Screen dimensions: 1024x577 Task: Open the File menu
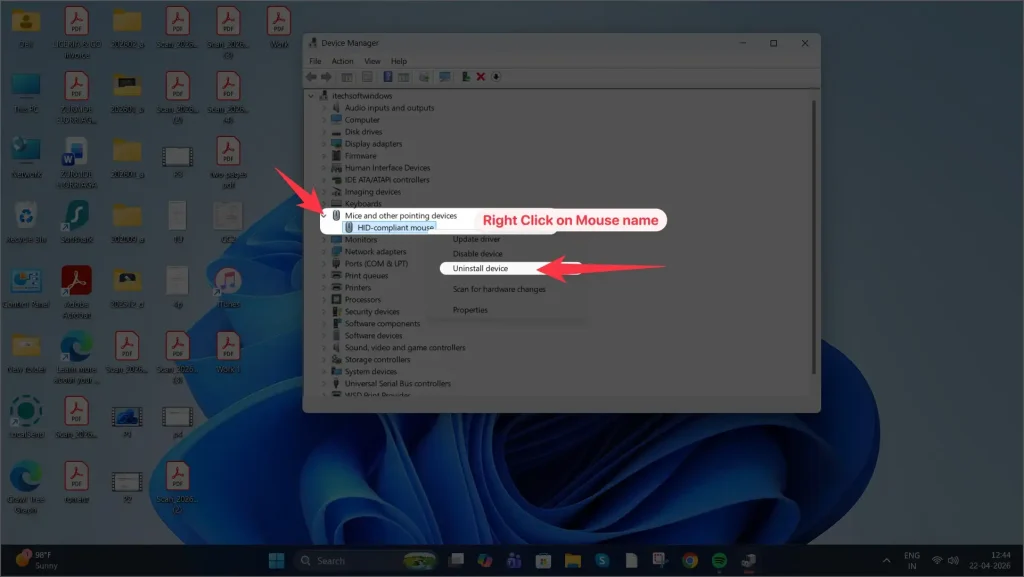(x=315, y=61)
